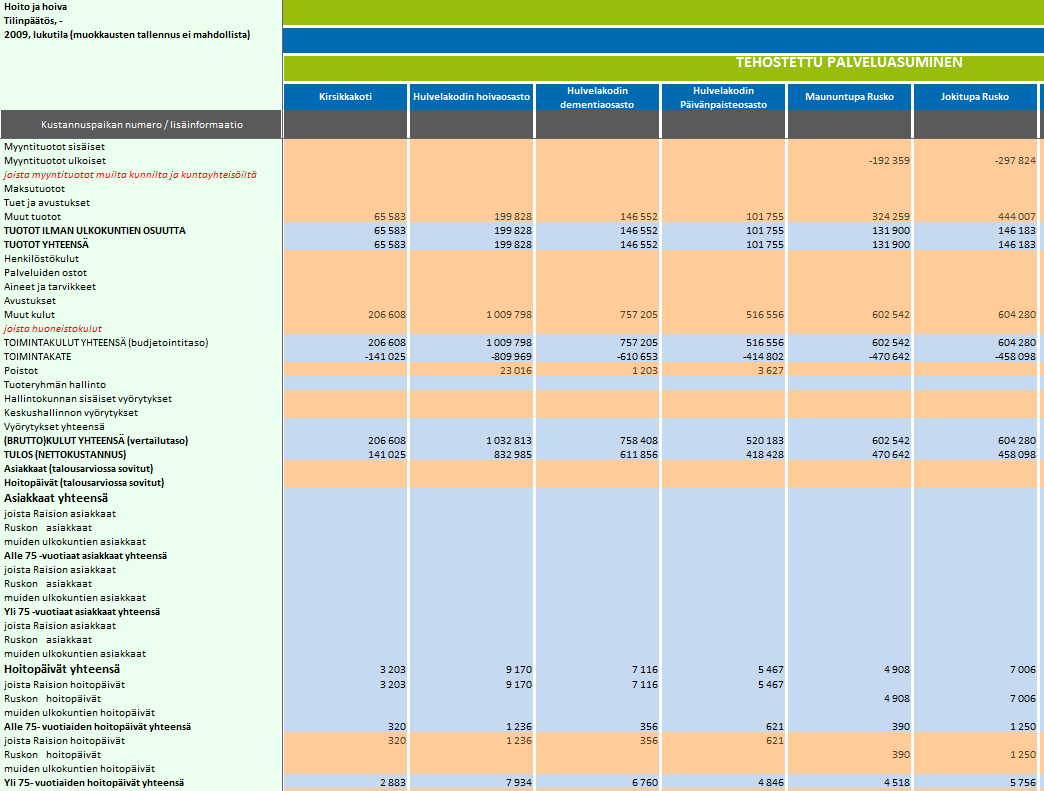
Task: Select the Hallintokunnan sisäiset vyörytykset label
Action: click(x=88, y=398)
